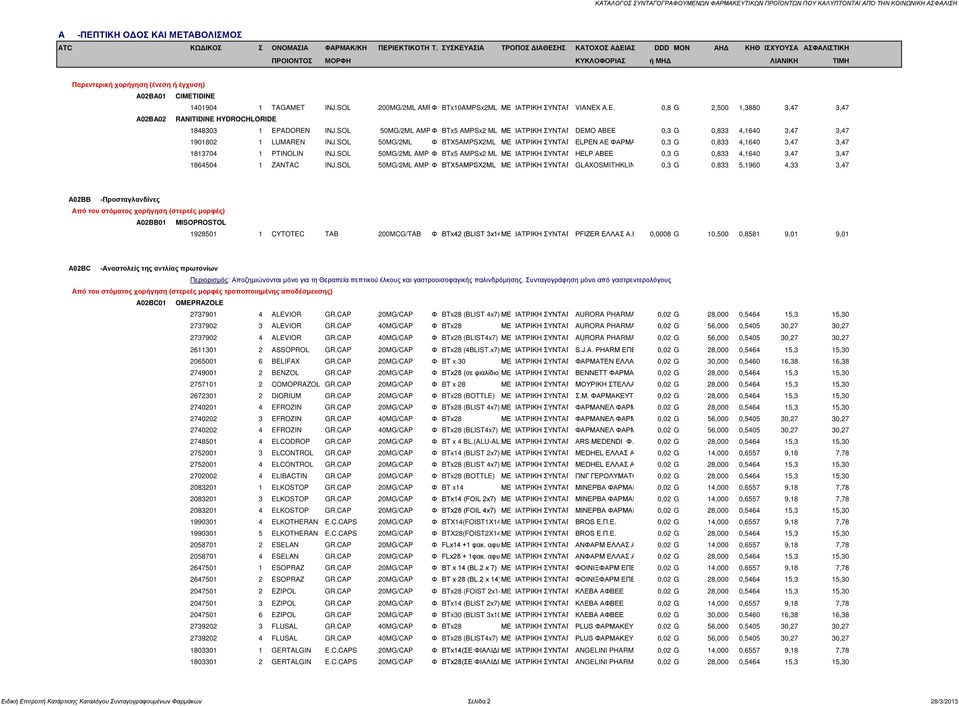This screenshot has height=706, width=959.
Task: Select the "ΑΣΦΑΛΙΣΤΙΚΗ" column header
Action: click(826, 48)
